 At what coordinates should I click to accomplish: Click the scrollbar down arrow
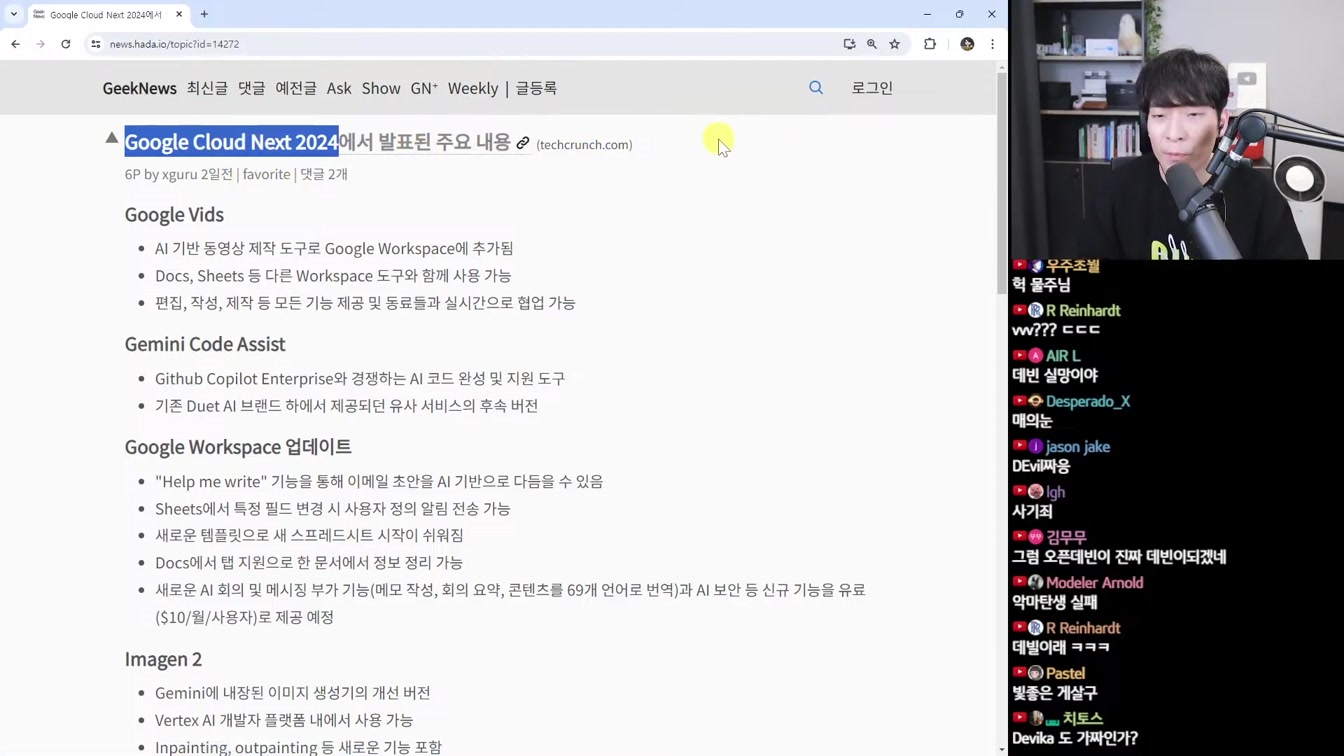click(x=1002, y=749)
